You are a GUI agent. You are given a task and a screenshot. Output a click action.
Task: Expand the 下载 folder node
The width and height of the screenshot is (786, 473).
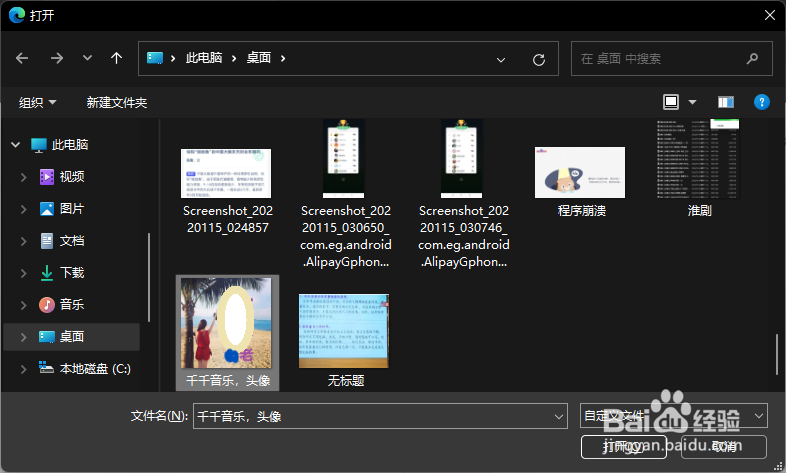[x=24, y=273]
